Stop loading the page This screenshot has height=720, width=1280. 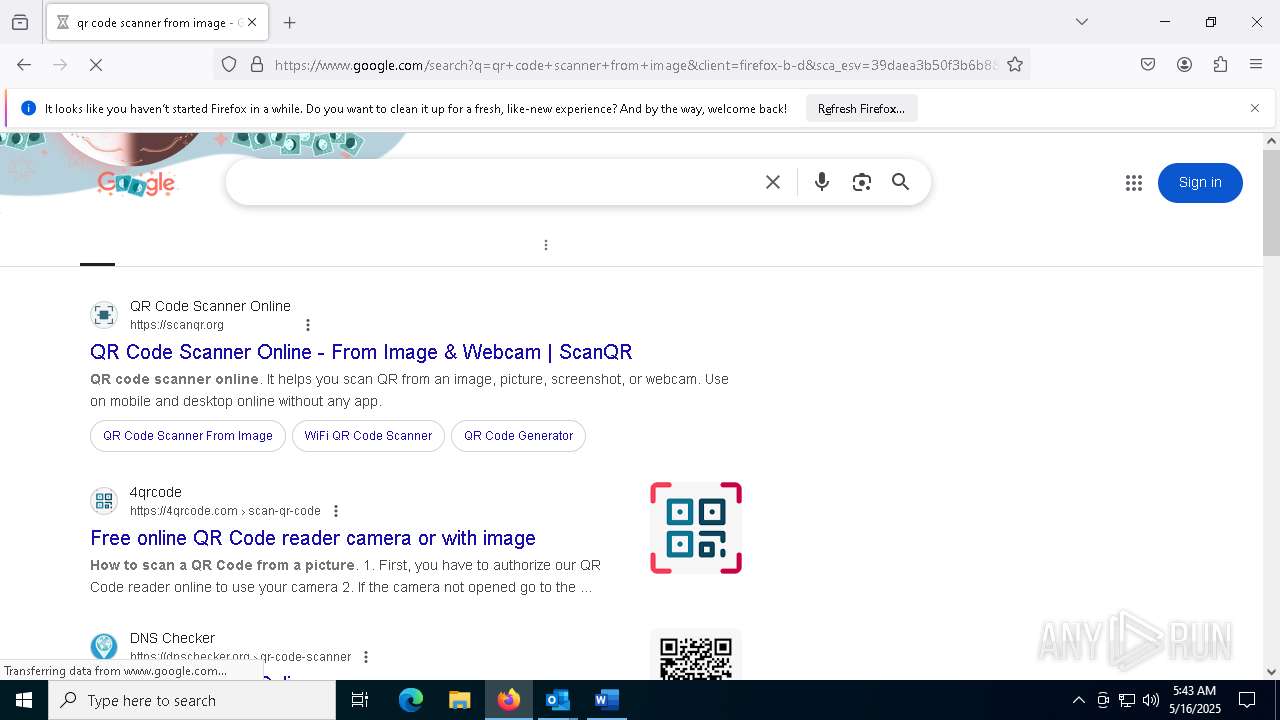[x=96, y=65]
